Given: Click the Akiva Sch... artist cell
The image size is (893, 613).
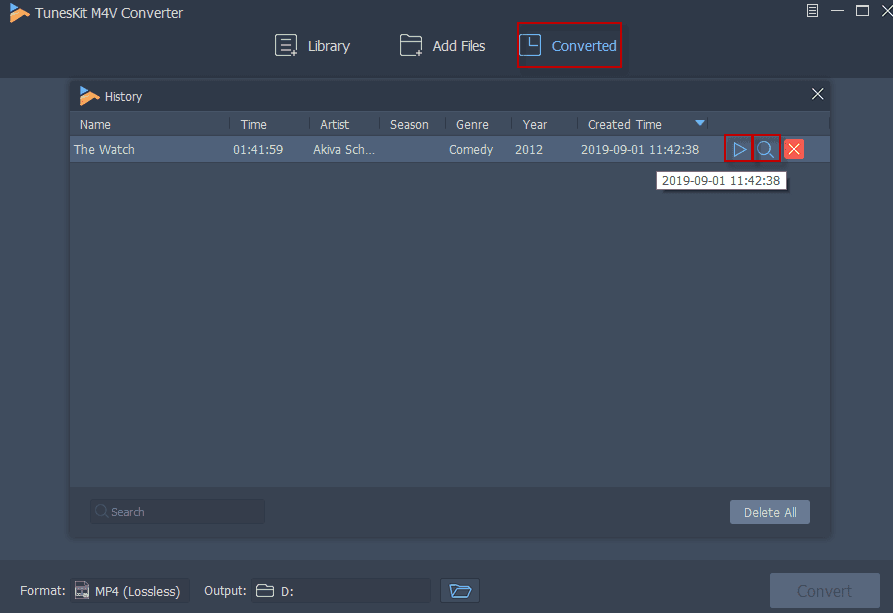Looking at the screenshot, I should tap(344, 149).
